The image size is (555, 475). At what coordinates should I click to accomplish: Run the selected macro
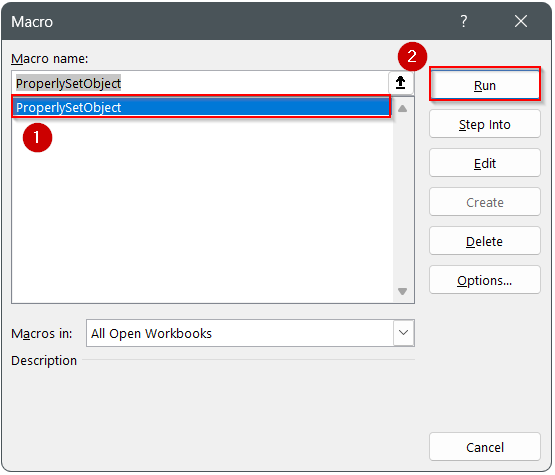[x=485, y=84]
